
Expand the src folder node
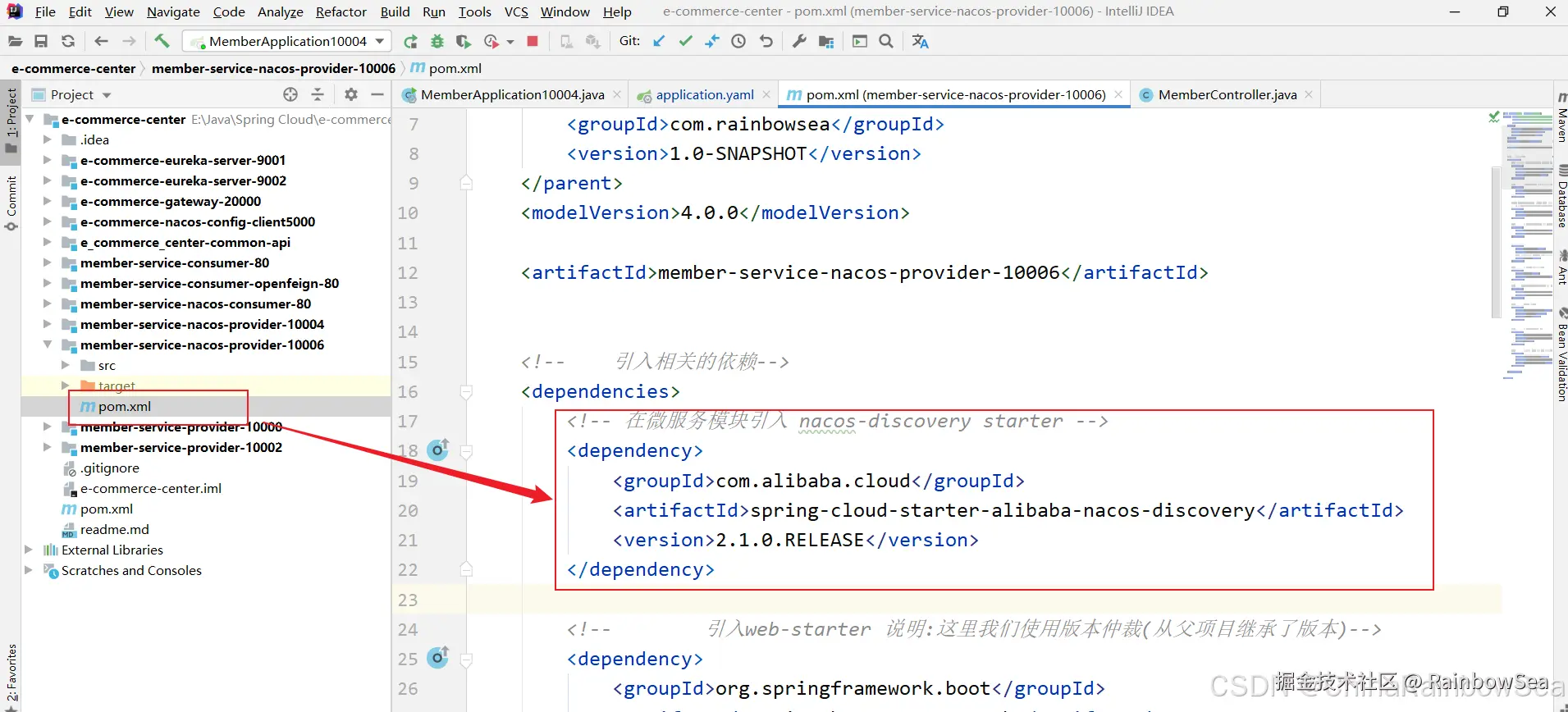coord(65,365)
